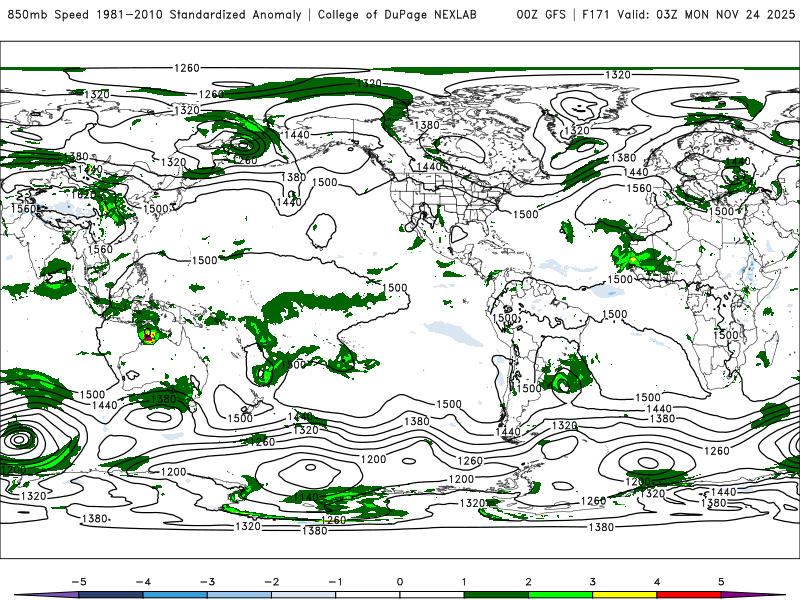Screen dimensions: 800x600
Task: Click the yellow 3 to 4 colorbar segment
Action: tap(624, 595)
